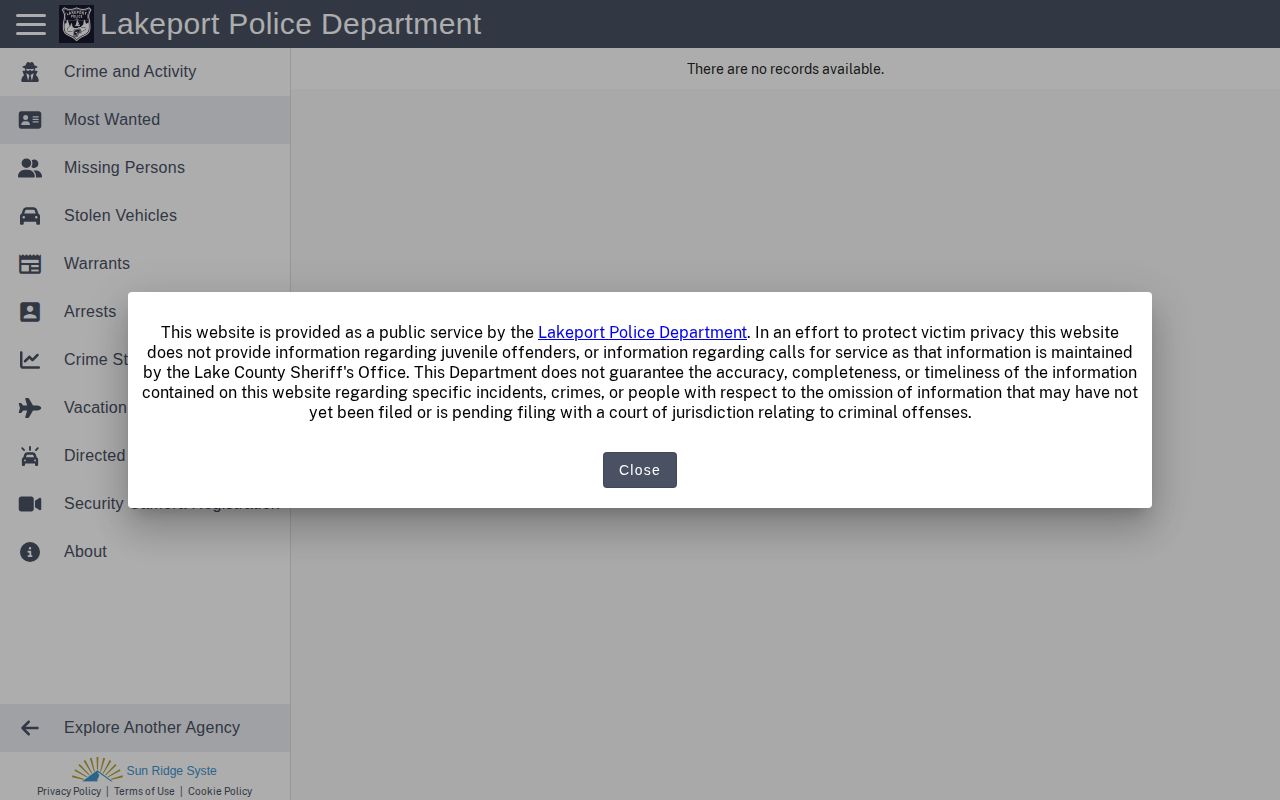The height and width of the screenshot is (800, 1280).
Task: Click the Sun Ridge Systems sunburst logo
Action: [x=97, y=769]
